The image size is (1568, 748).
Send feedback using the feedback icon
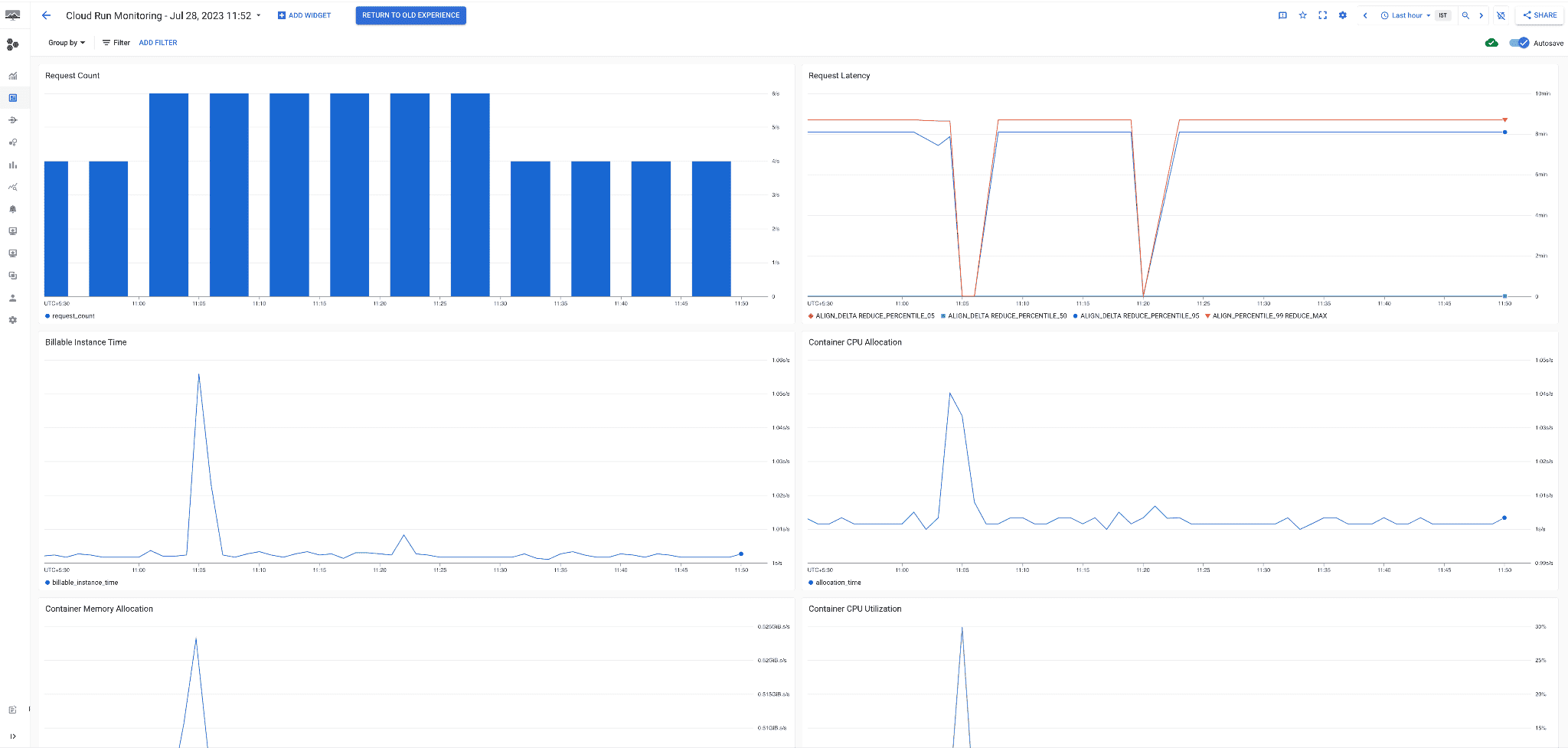1282,15
